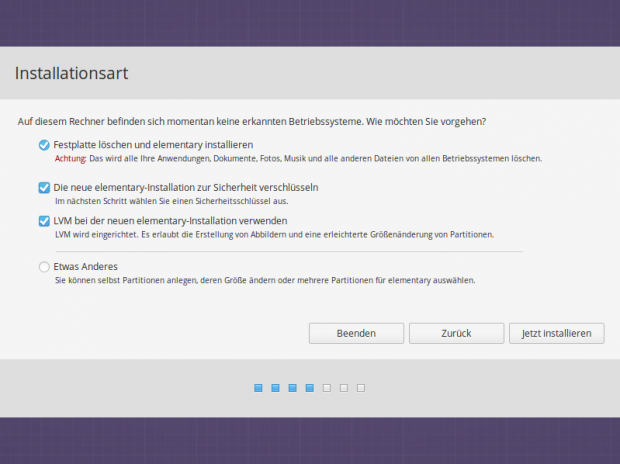Image resolution: width=620 pixels, height=464 pixels.
Task: Go back with the 'Zurück' button
Action: (456, 333)
